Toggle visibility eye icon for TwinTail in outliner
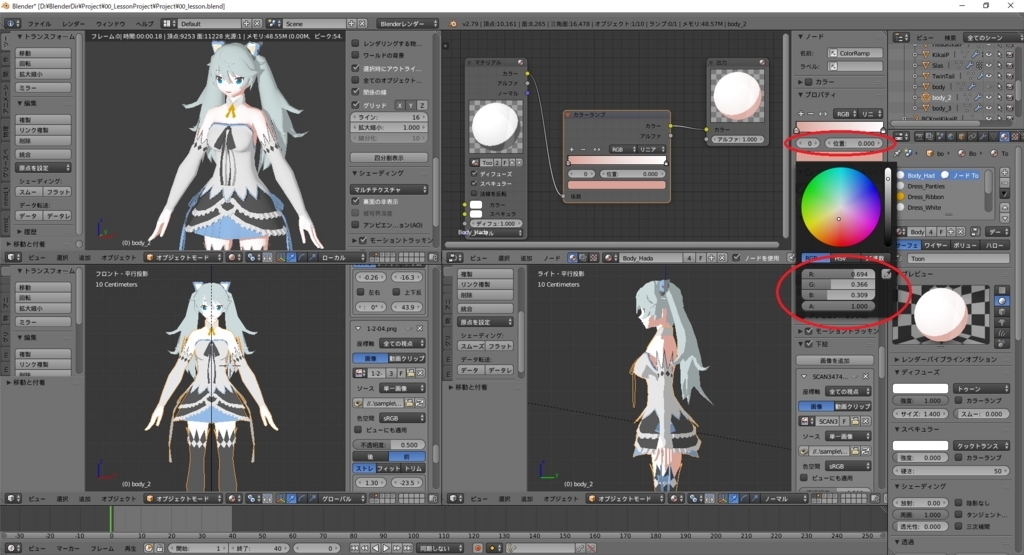1024x555 pixels. pyautogui.click(x=989, y=76)
